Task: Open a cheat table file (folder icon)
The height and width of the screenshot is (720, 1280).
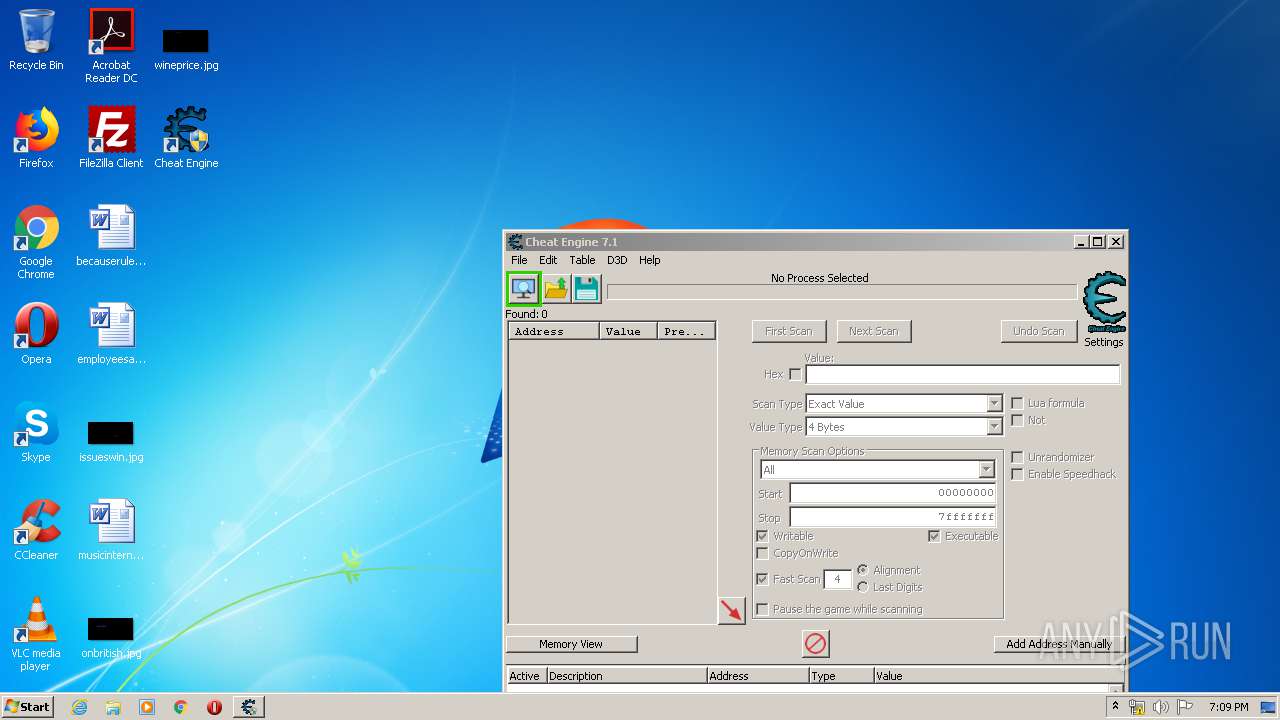Action: [x=556, y=289]
